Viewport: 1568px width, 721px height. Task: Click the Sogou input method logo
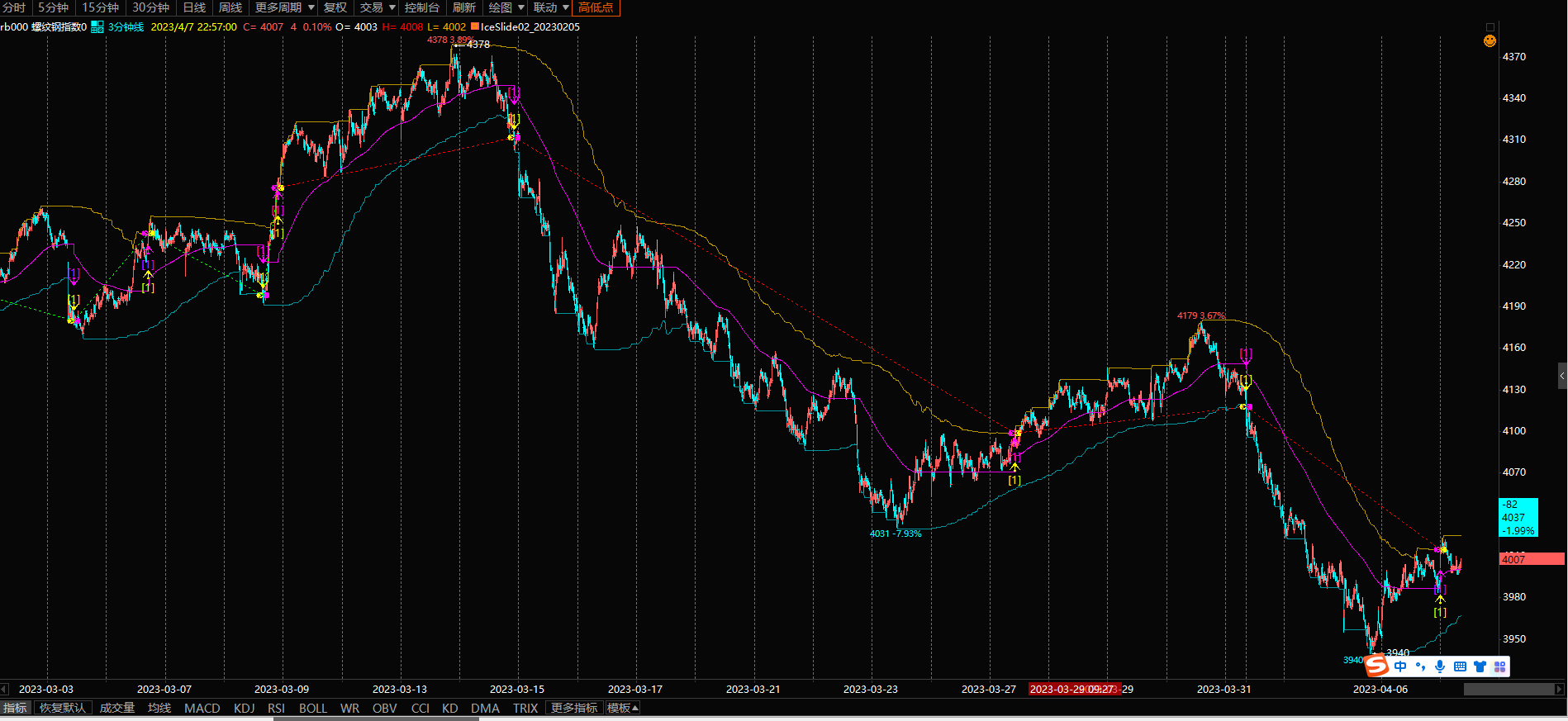pos(1376,666)
